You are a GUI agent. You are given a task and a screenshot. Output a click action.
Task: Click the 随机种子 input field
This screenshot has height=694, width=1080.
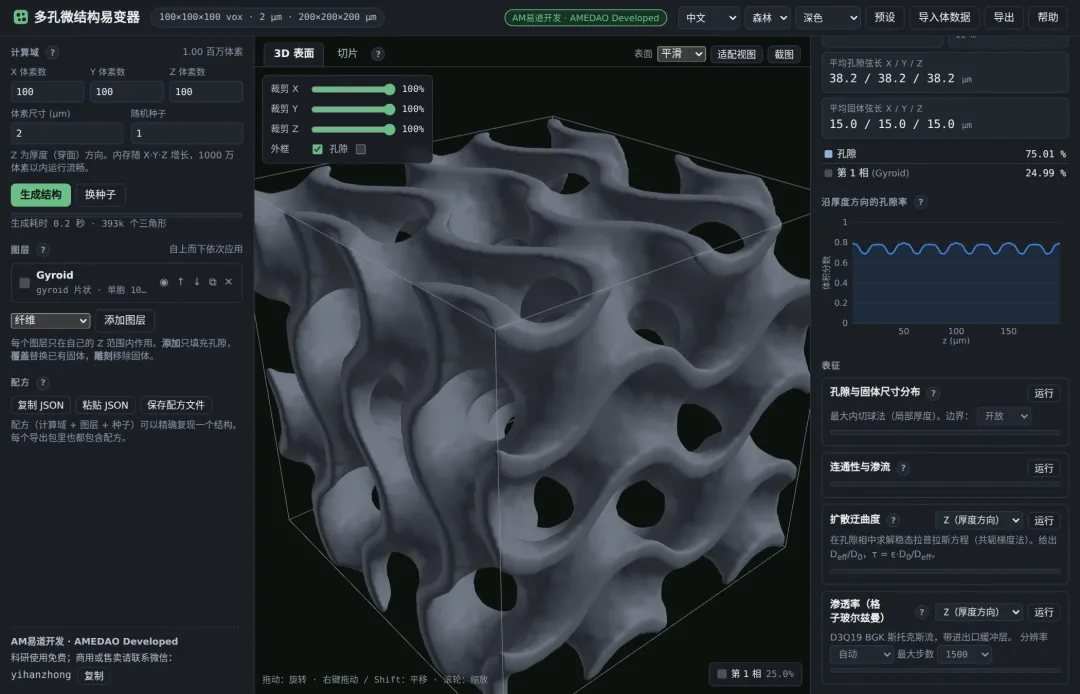pos(187,134)
